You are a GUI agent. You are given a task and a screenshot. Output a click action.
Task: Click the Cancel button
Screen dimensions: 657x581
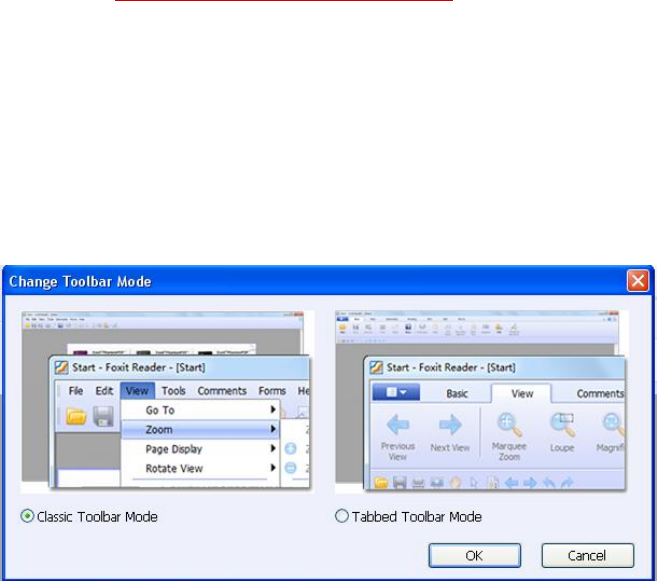[587, 555]
